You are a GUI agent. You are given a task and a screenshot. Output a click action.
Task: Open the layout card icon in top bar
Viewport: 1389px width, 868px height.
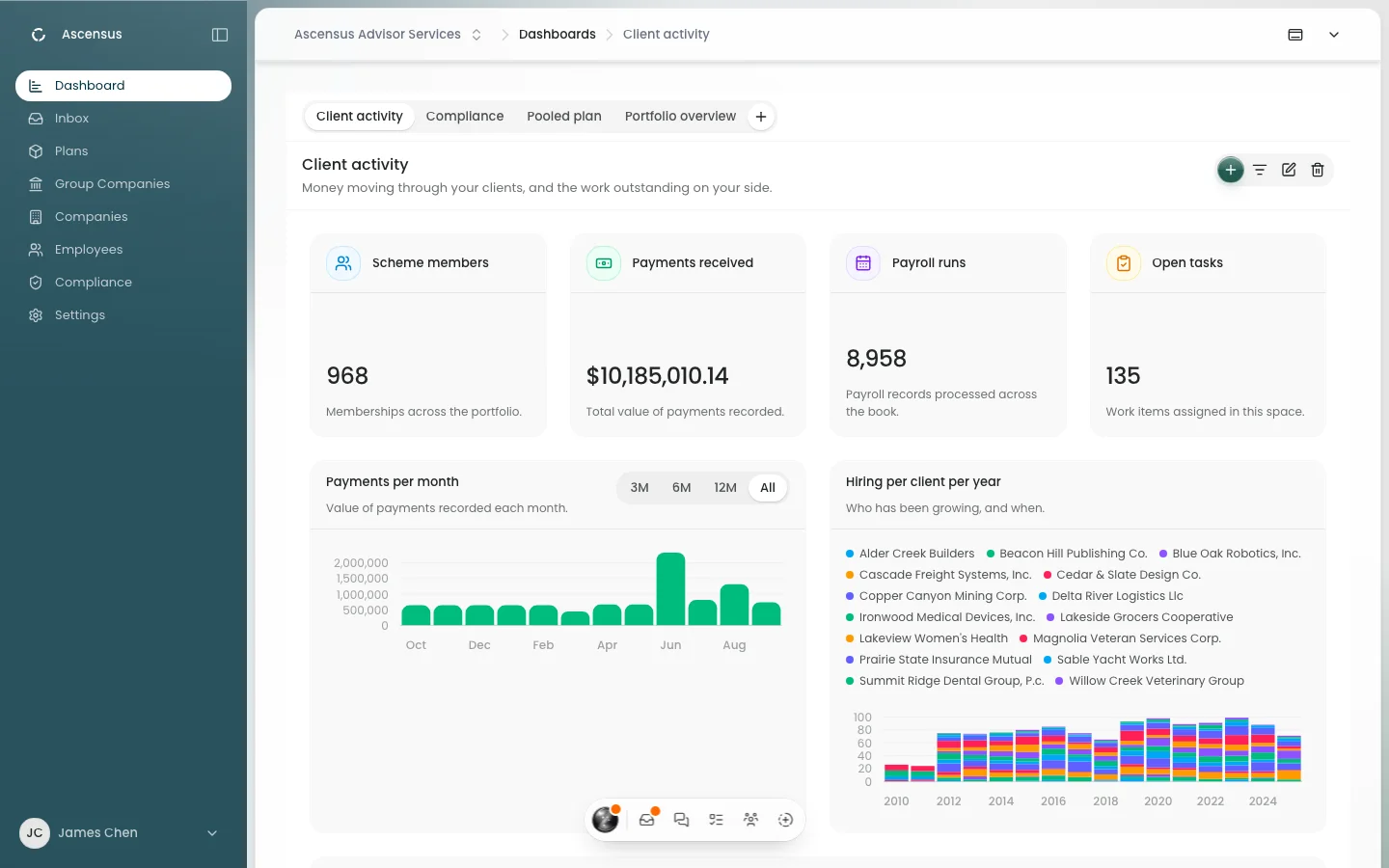point(1295,35)
